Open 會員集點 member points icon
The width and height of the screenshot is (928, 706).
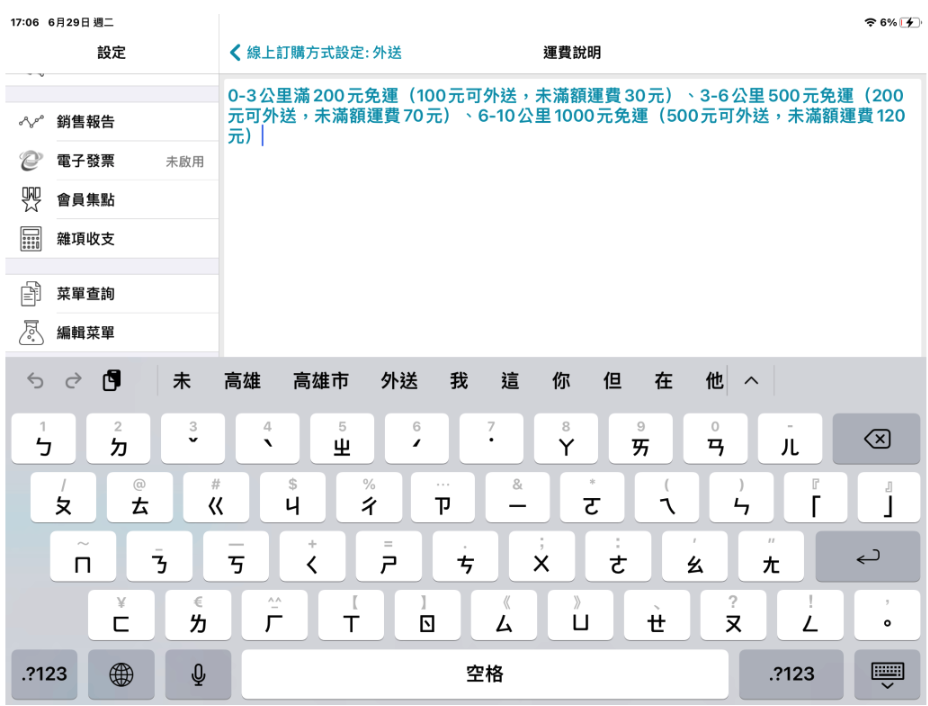31,200
